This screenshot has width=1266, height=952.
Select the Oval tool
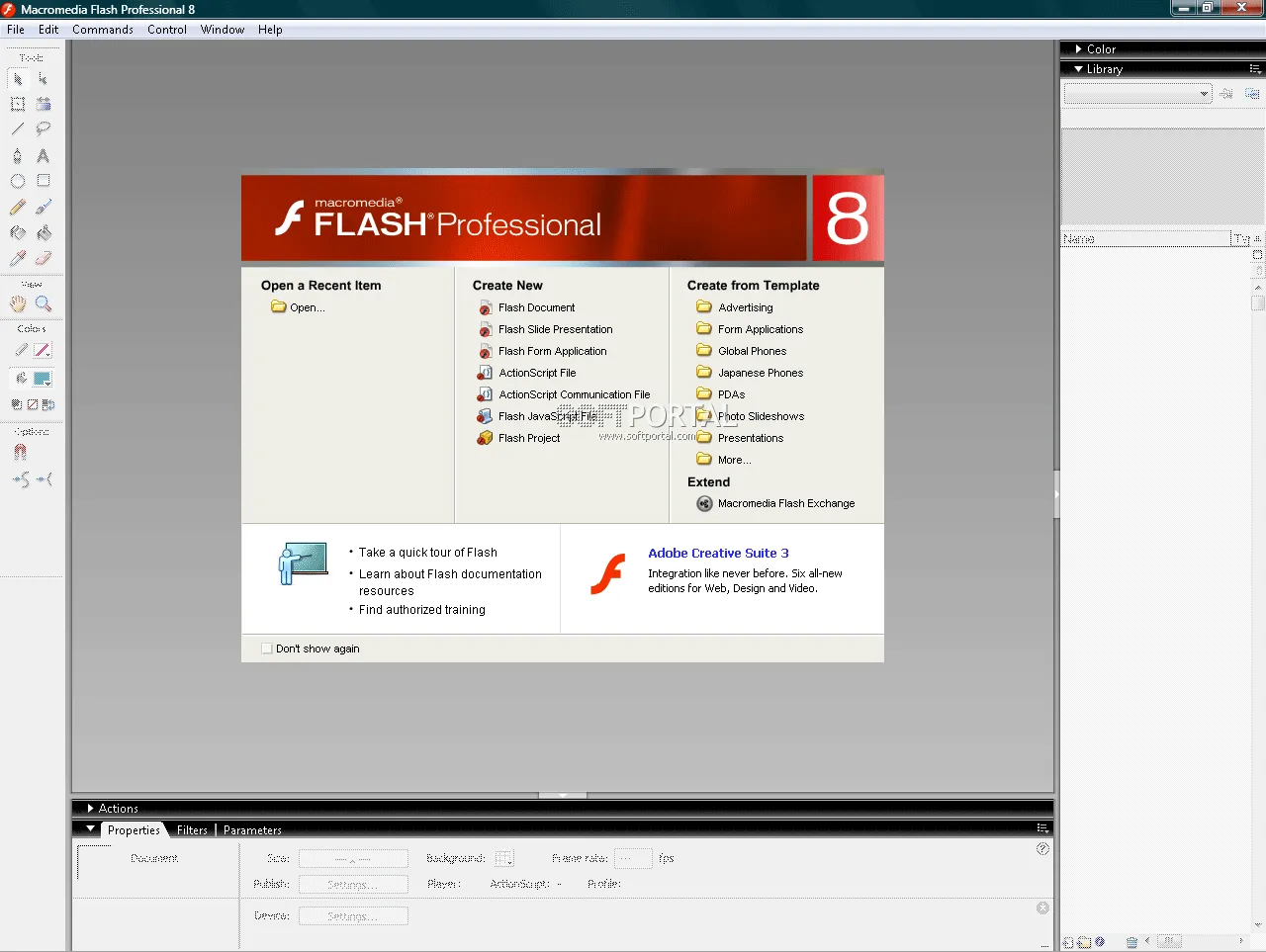[18, 181]
